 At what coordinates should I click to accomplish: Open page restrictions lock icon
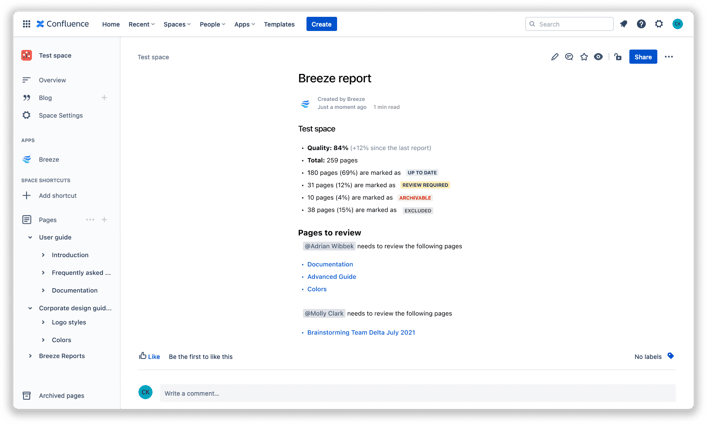coord(618,57)
